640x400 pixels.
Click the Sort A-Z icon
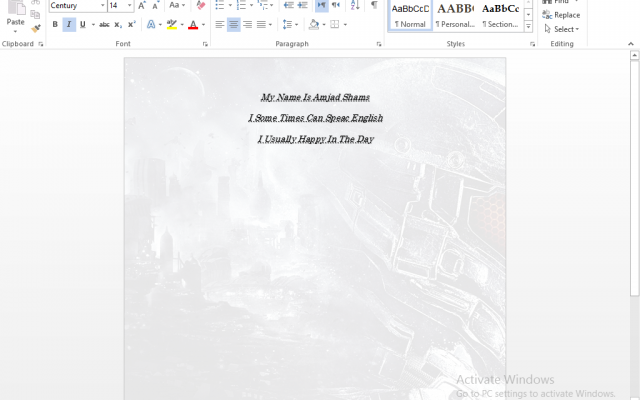click(355, 5)
